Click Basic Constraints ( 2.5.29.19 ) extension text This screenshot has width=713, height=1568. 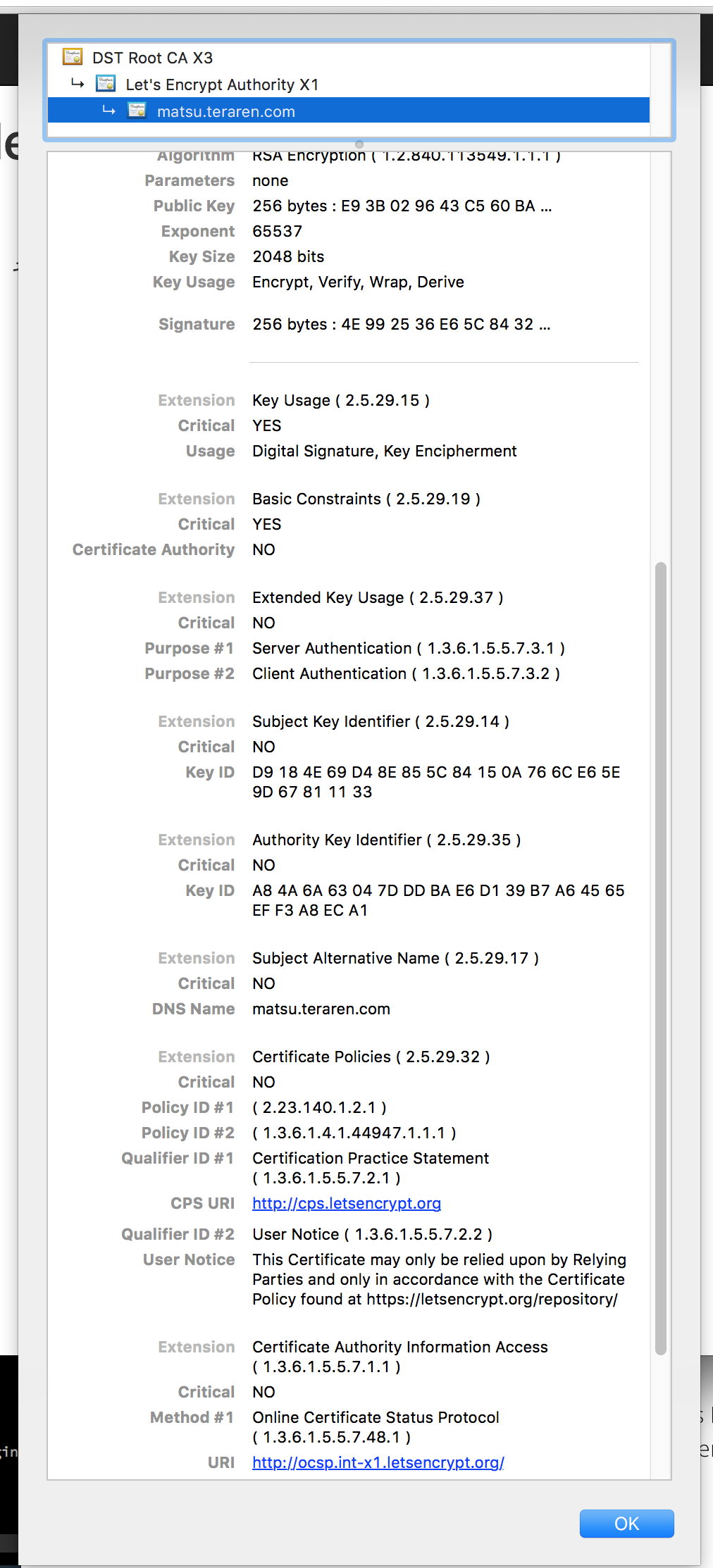(x=366, y=499)
